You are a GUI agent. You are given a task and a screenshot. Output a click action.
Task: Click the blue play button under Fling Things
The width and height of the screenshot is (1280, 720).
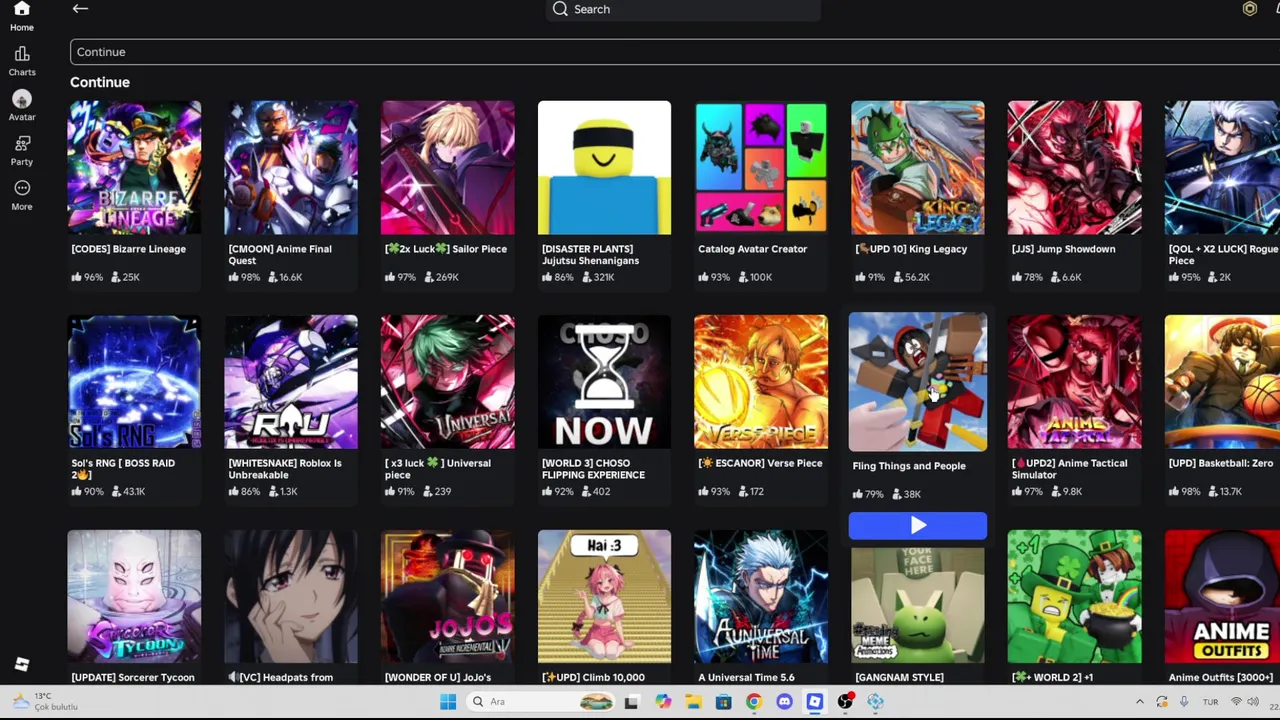click(x=917, y=526)
